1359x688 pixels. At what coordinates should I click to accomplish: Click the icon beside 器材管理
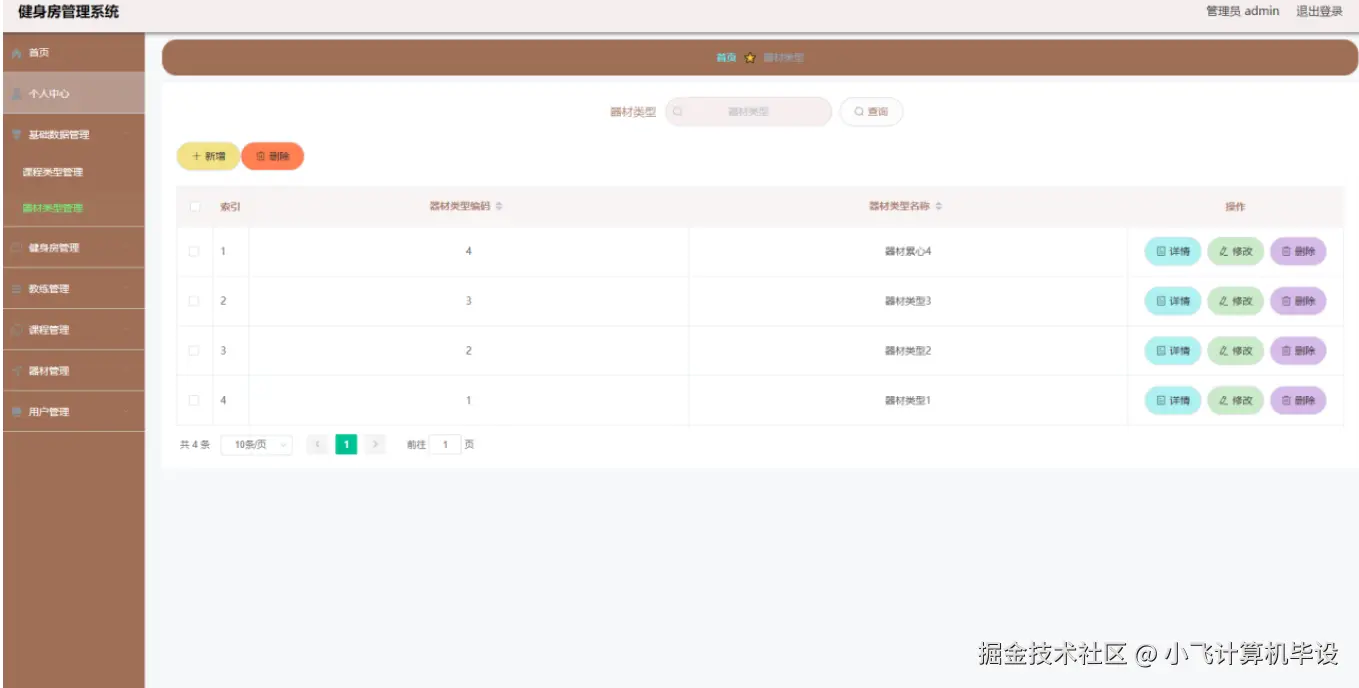pyautogui.click(x=16, y=371)
